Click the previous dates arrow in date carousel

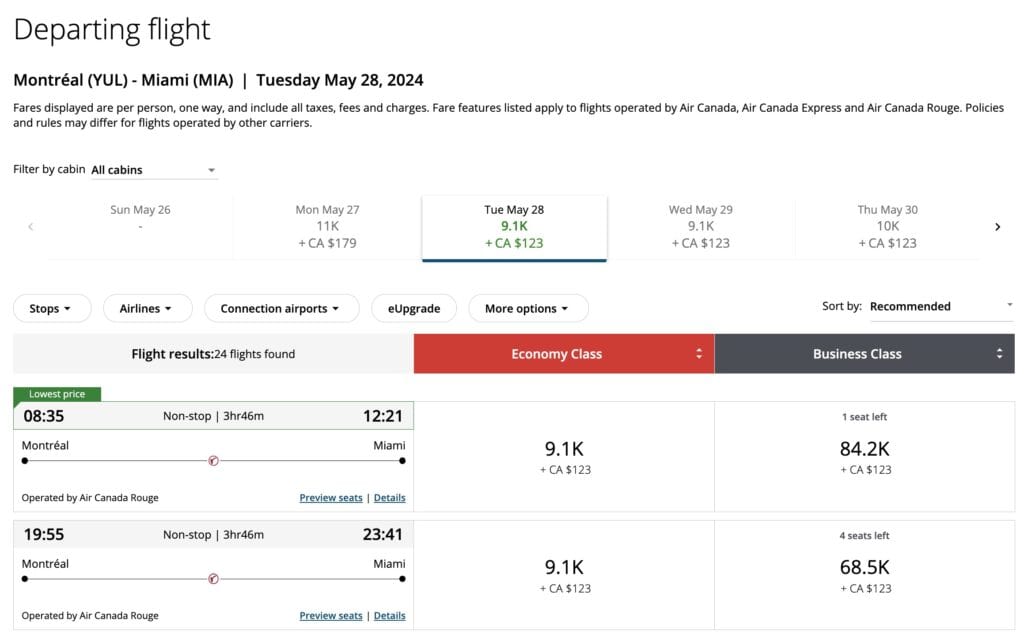point(30,227)
